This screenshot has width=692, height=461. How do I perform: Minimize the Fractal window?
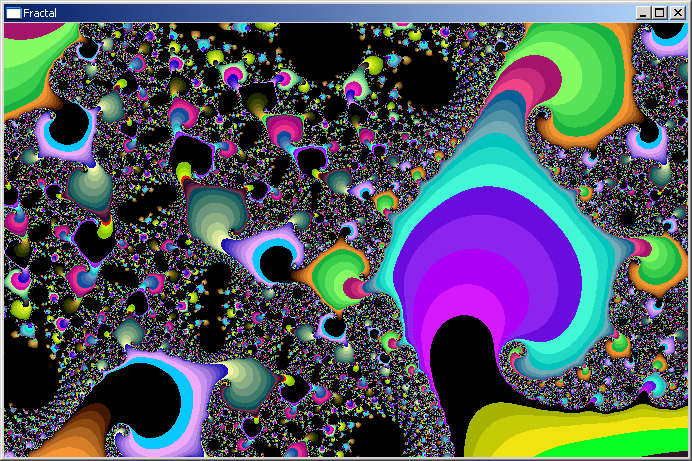pos(643,13)
